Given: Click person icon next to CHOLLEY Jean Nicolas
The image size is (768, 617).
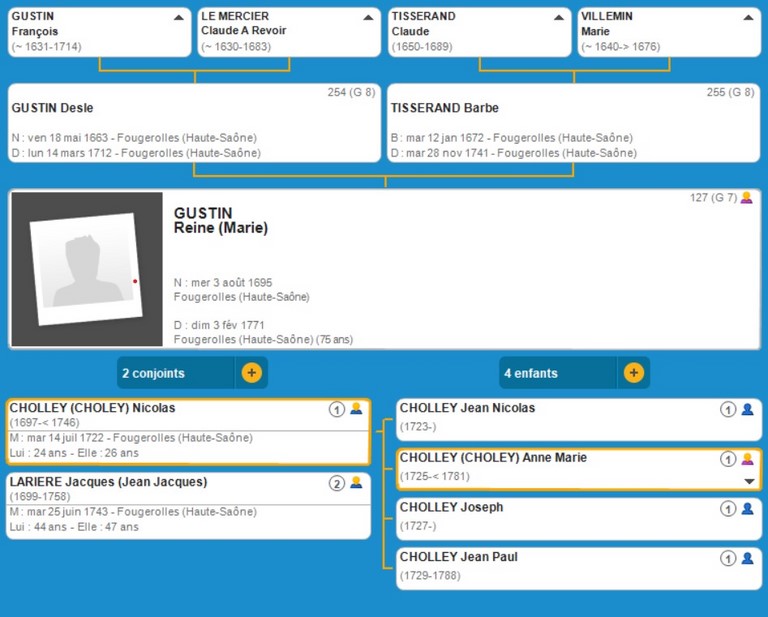Looking at the screenshot, I should 747,409.
